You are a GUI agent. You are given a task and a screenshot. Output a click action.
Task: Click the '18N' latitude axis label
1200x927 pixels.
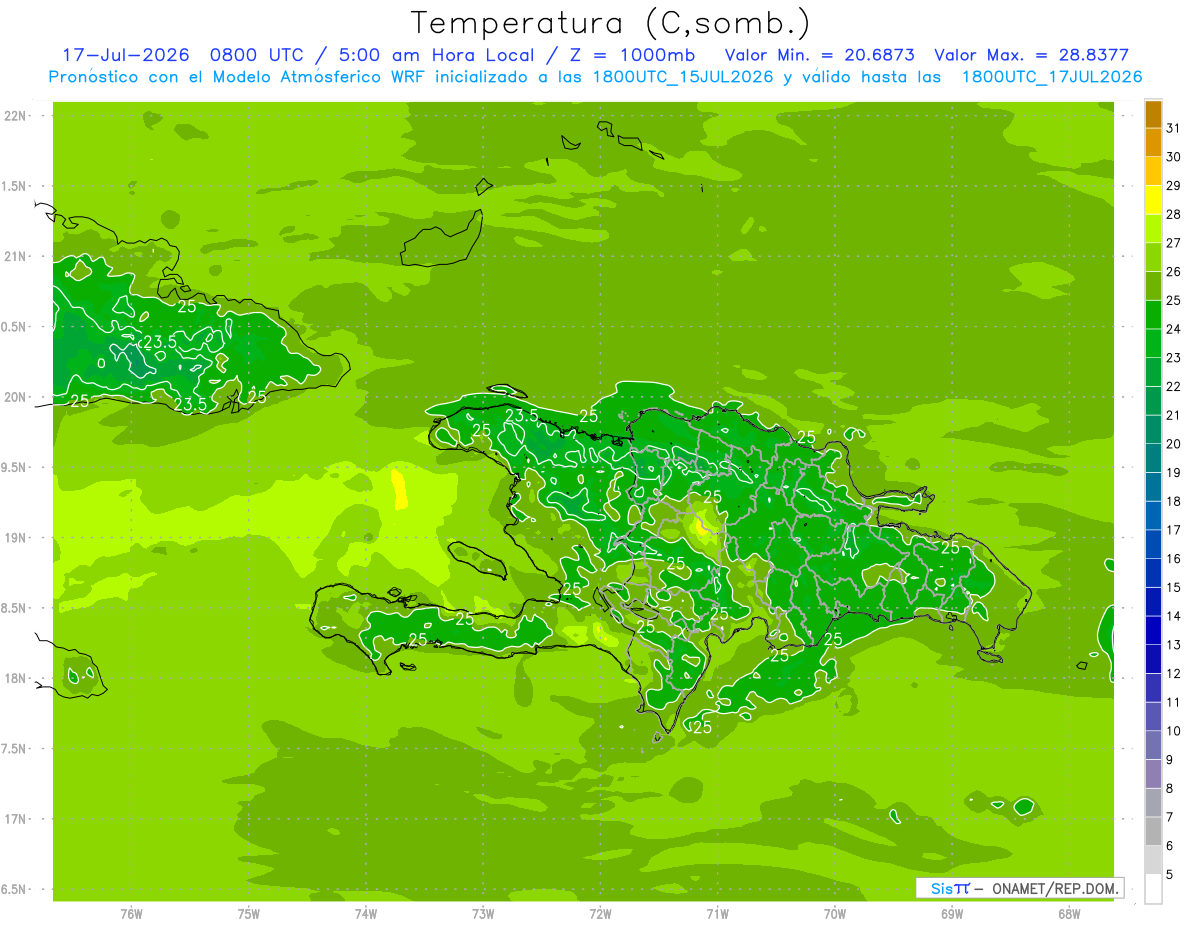click(x=14, y=679)
